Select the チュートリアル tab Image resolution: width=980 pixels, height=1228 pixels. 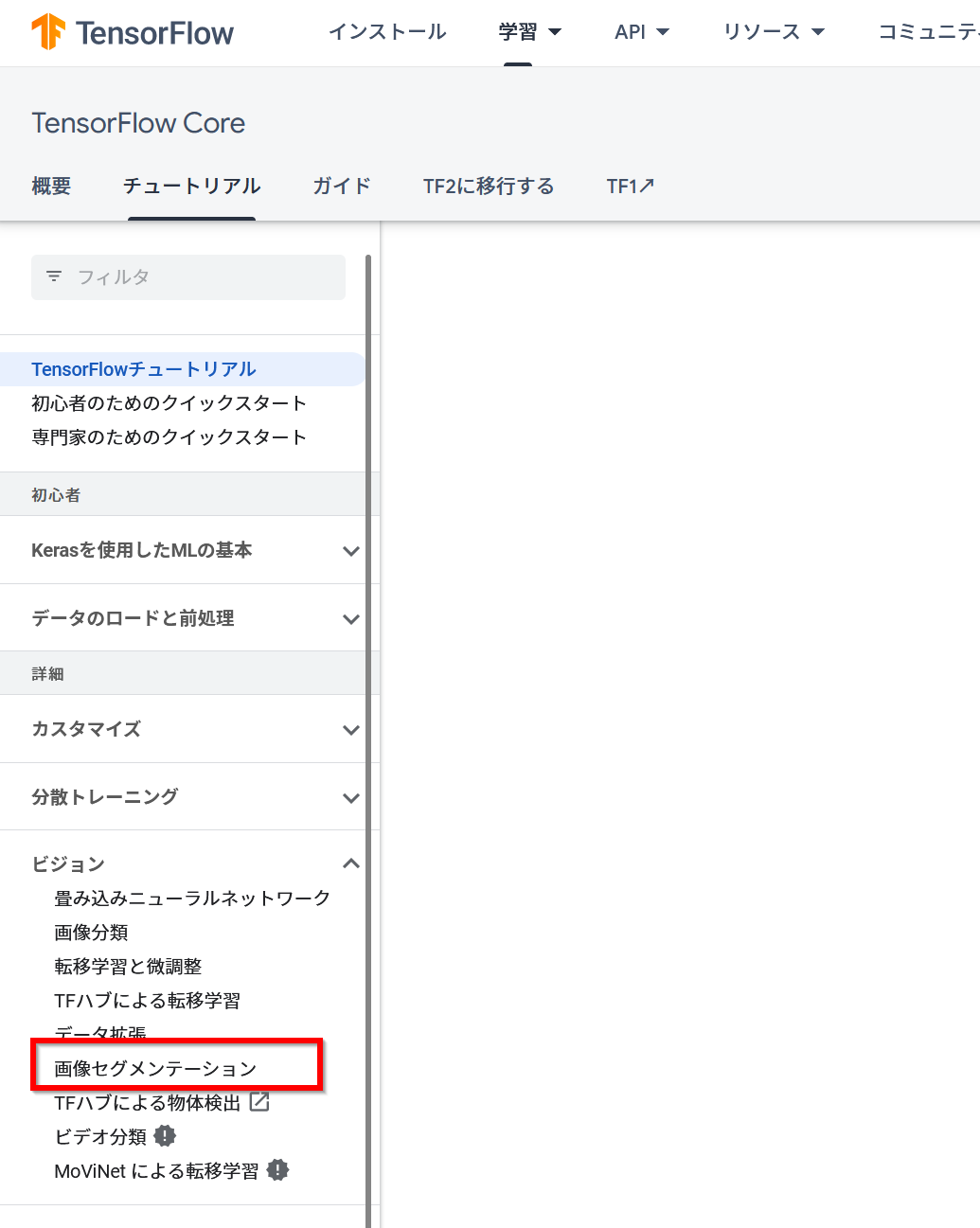point(192,187)
